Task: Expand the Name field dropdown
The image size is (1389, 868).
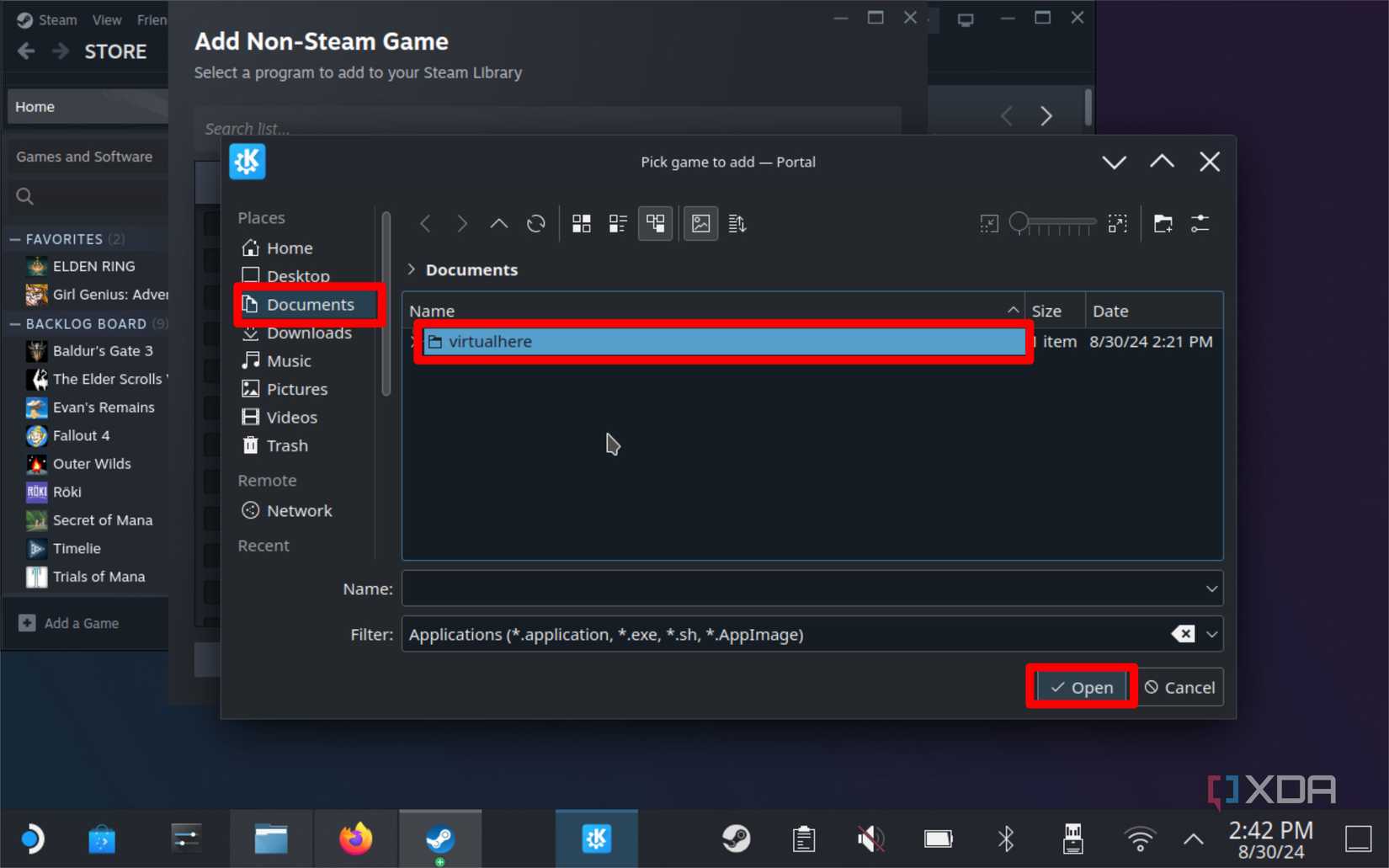Action: [x=1212, y=588]
